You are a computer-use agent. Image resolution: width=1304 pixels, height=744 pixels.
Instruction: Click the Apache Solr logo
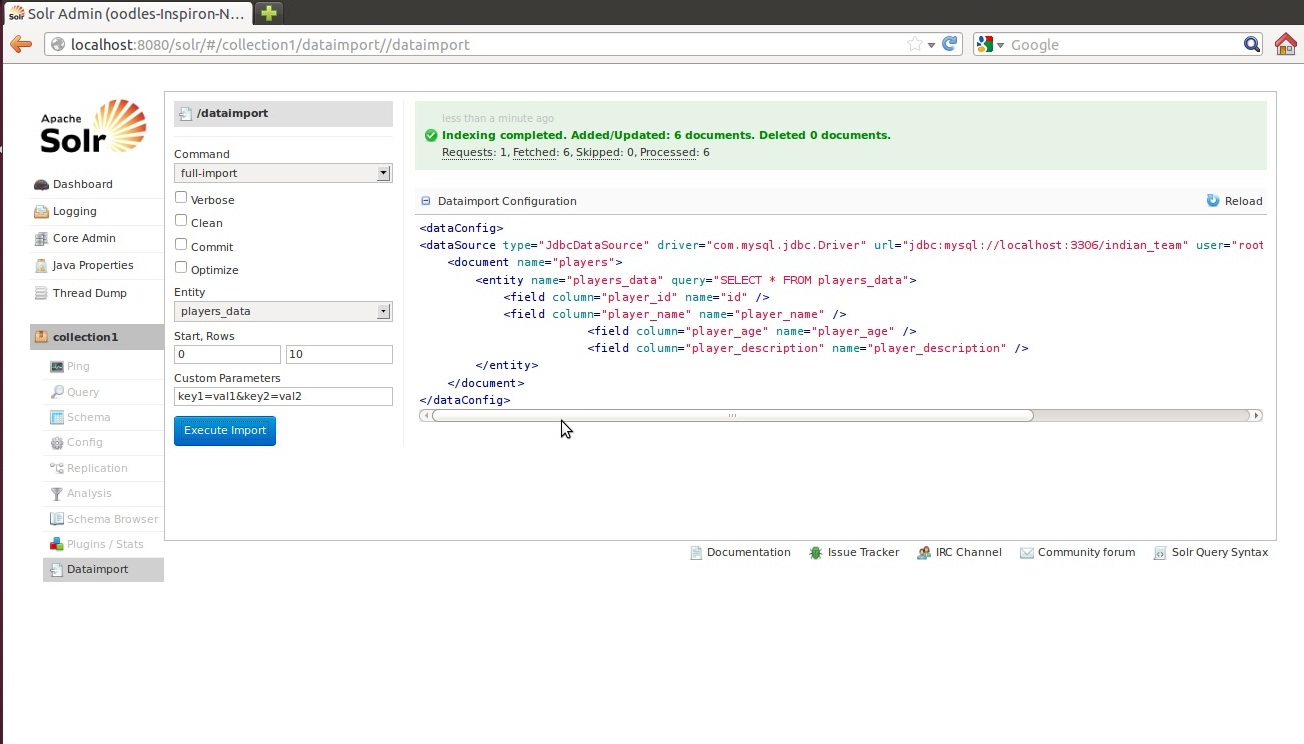point(93,127)
